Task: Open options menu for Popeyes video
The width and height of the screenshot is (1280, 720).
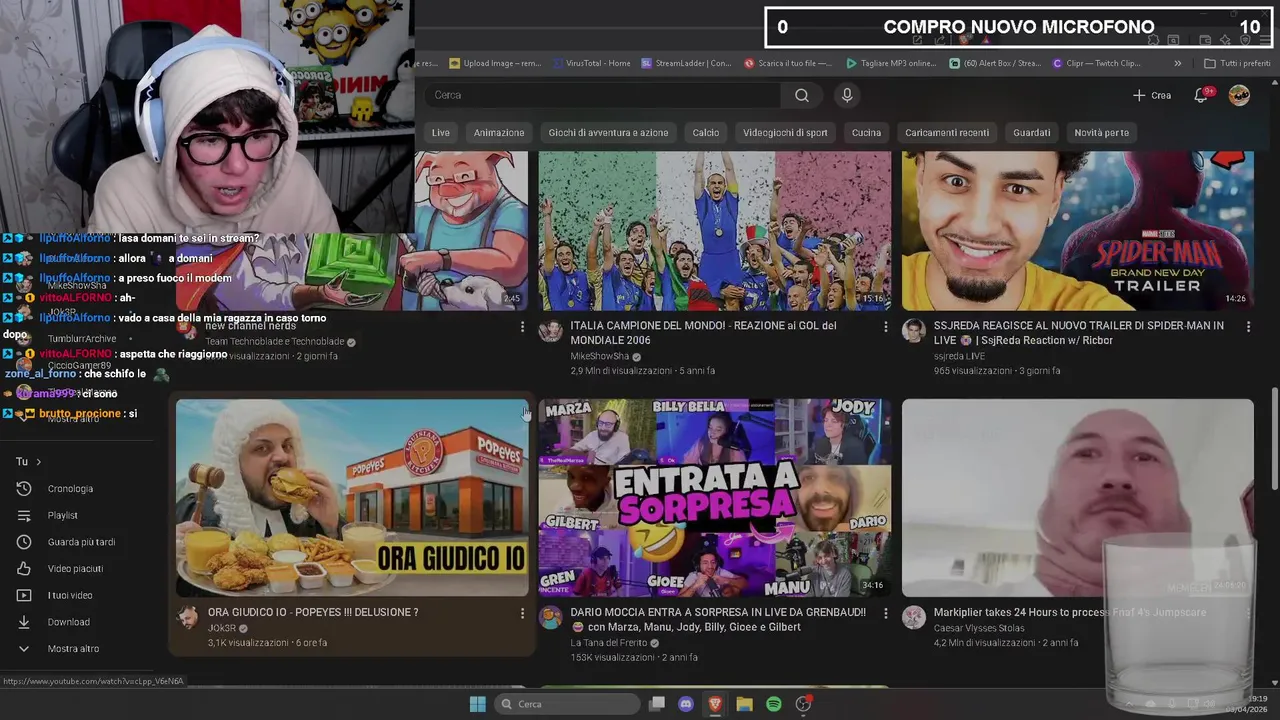Action: pos(522,613)
